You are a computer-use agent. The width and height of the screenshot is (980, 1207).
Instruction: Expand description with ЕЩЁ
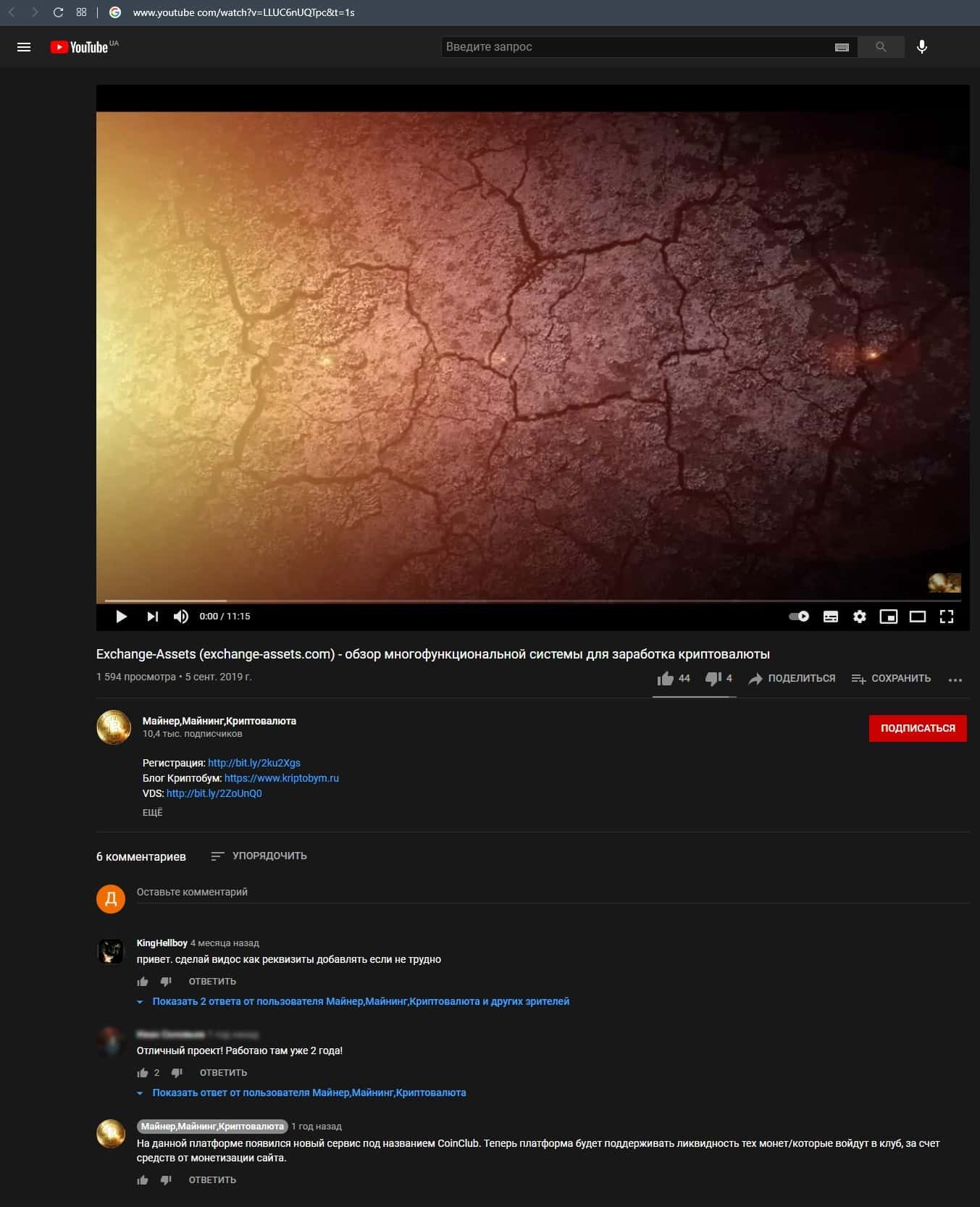[153, 813]
